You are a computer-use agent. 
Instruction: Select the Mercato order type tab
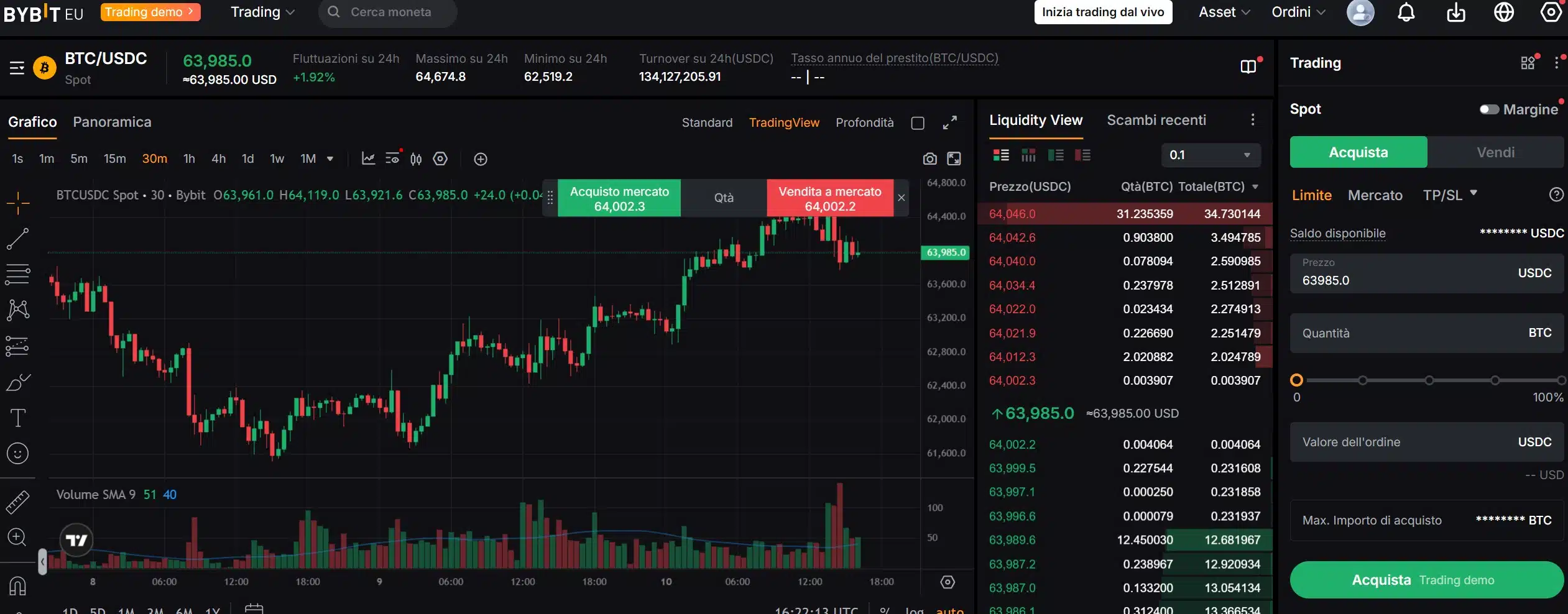pos(1375,195)
